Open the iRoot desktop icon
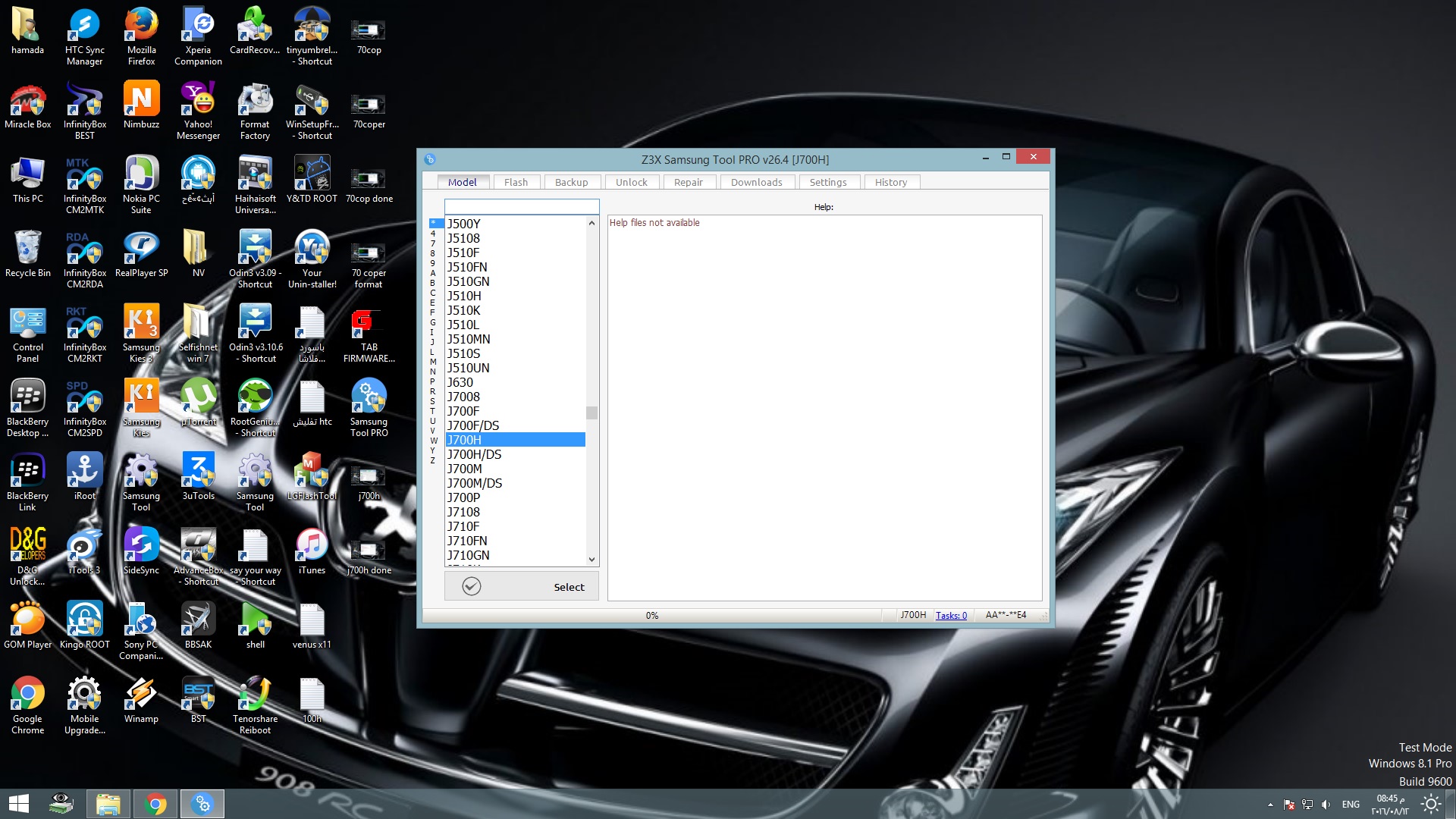Viewport: 1456px width, 819px height. 85,477
